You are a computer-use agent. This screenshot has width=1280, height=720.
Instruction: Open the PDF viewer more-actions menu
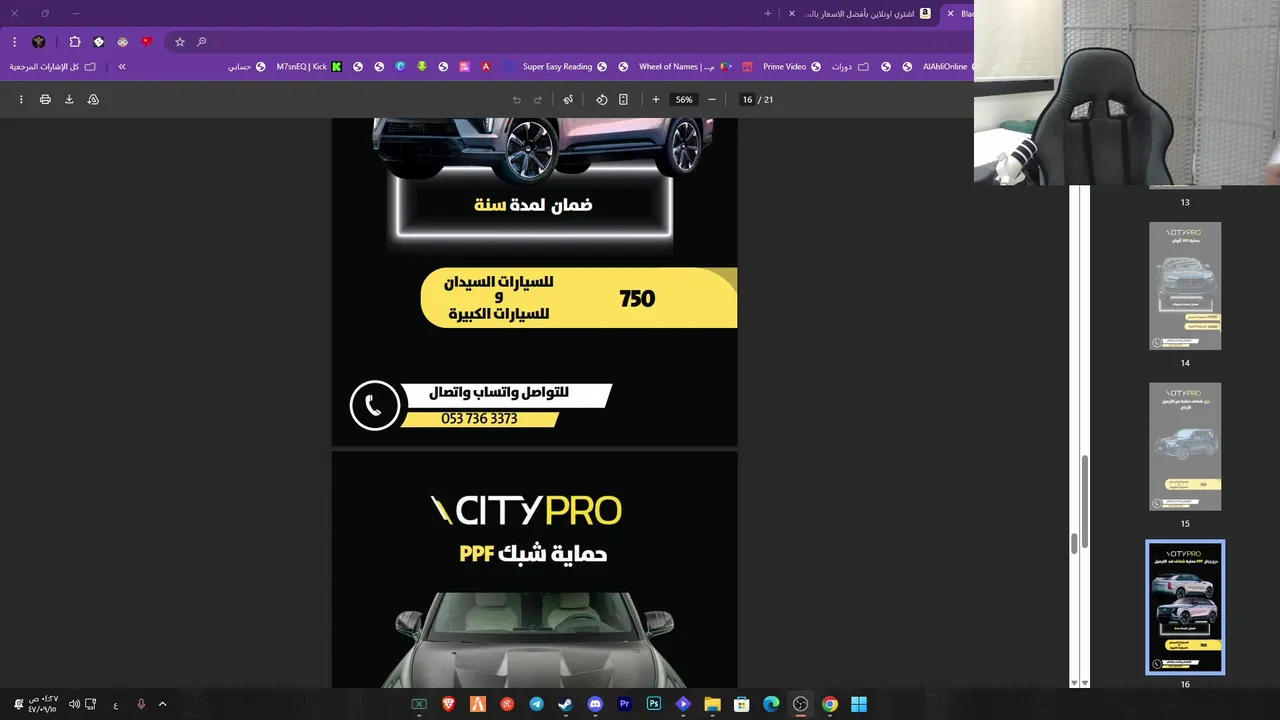pyautogui.click(x=21, y=99)
